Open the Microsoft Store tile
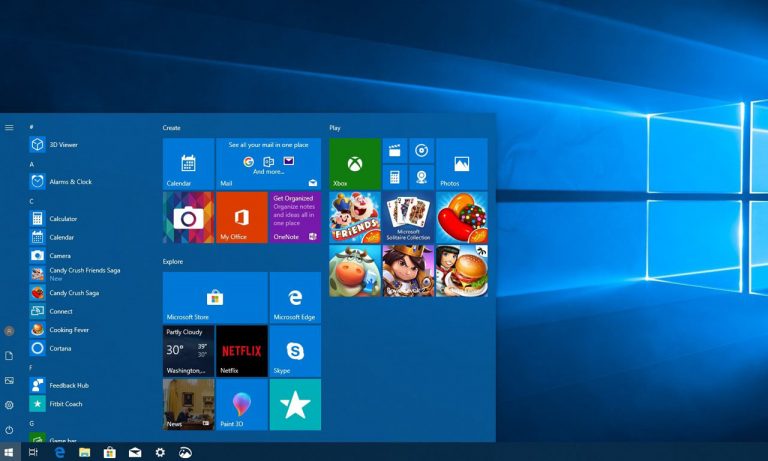768x461 pixels. 215,297
